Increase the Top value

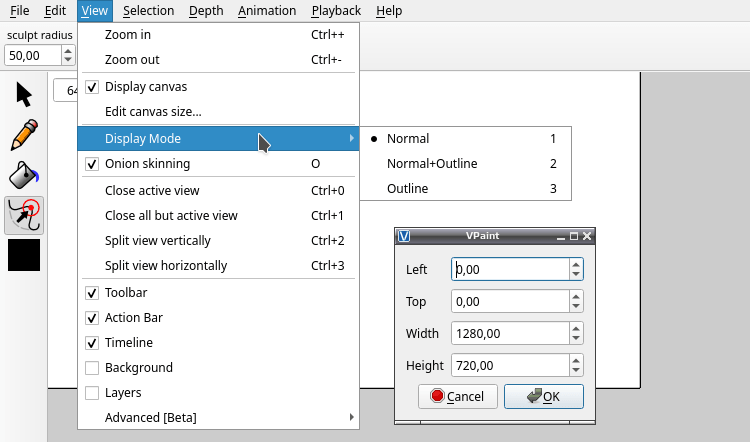point(576,296)
